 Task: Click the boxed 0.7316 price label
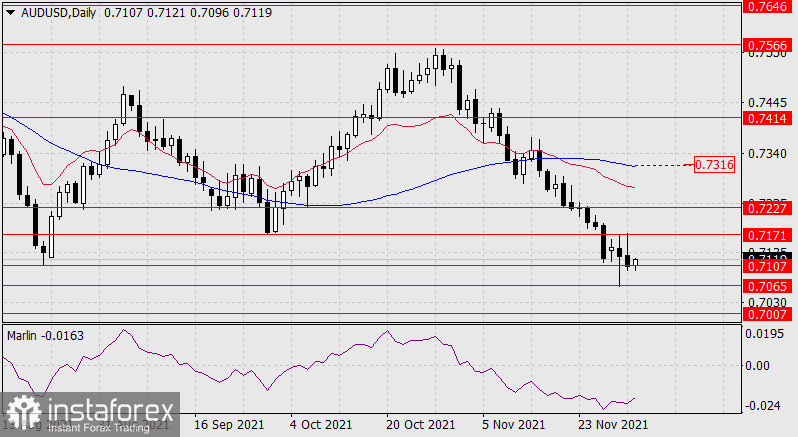coord(715,164)
